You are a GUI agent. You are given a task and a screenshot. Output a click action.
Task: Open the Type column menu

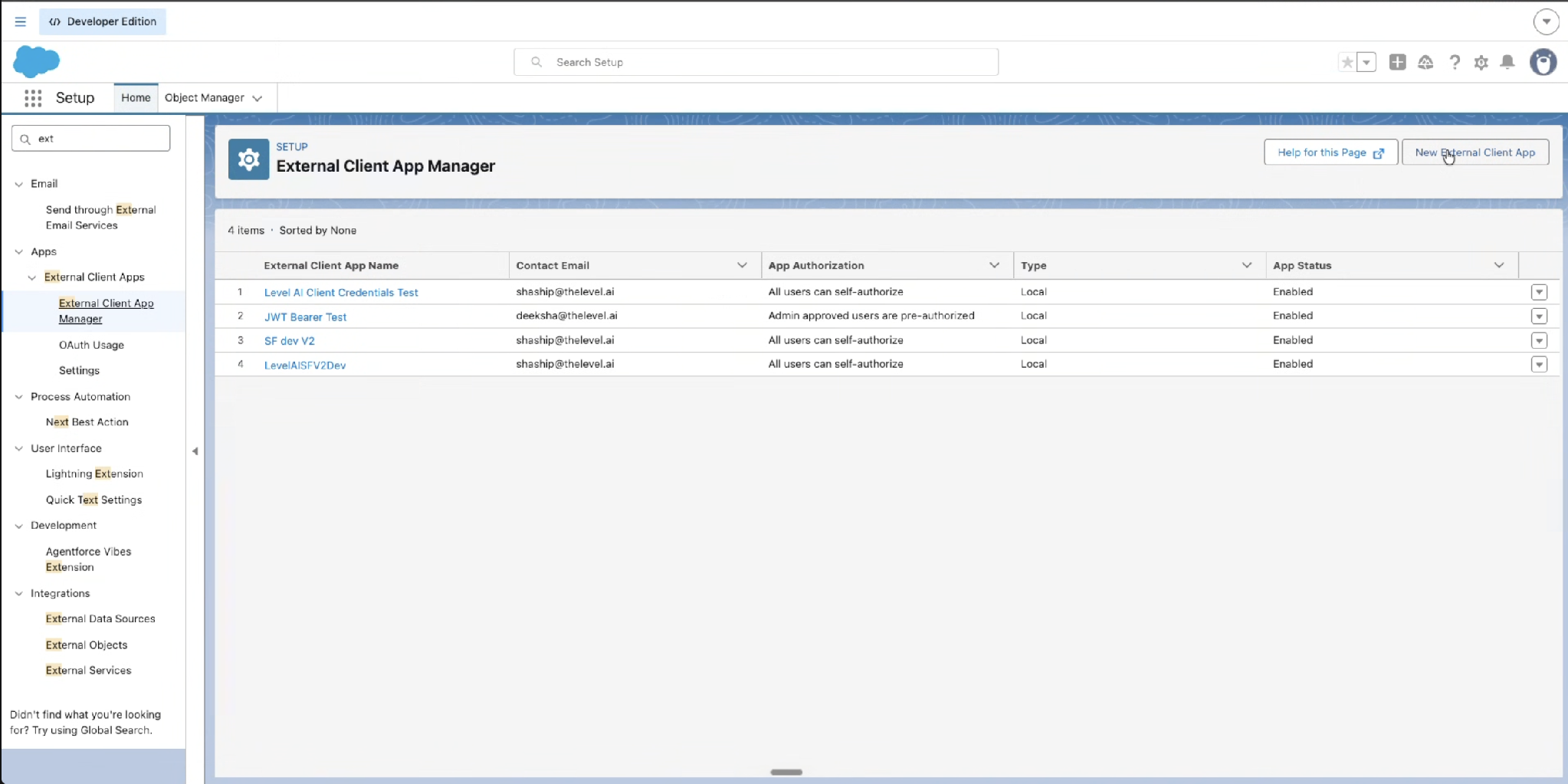click(x=1246, y=265)
